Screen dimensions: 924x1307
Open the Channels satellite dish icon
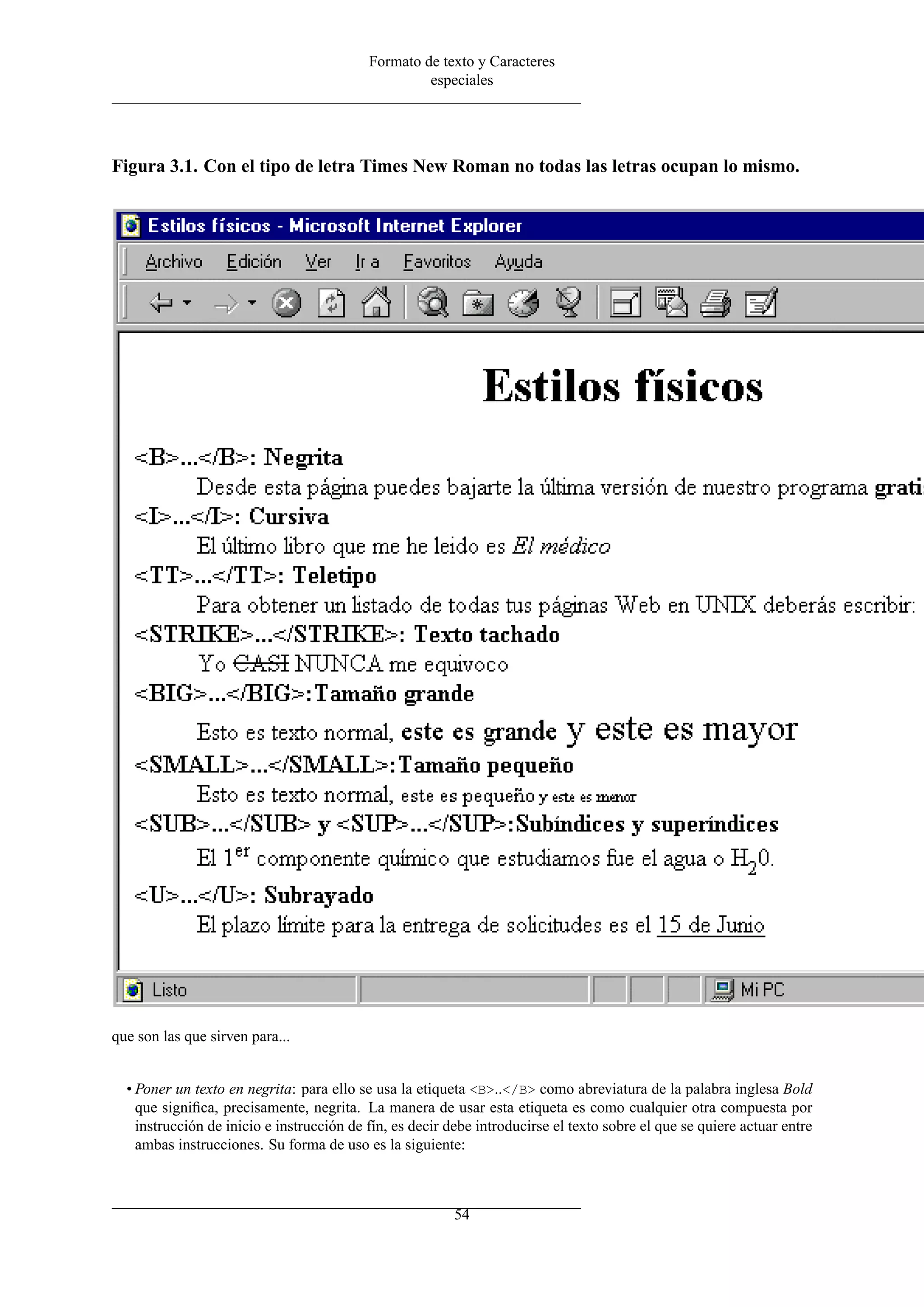coord(568,302)
